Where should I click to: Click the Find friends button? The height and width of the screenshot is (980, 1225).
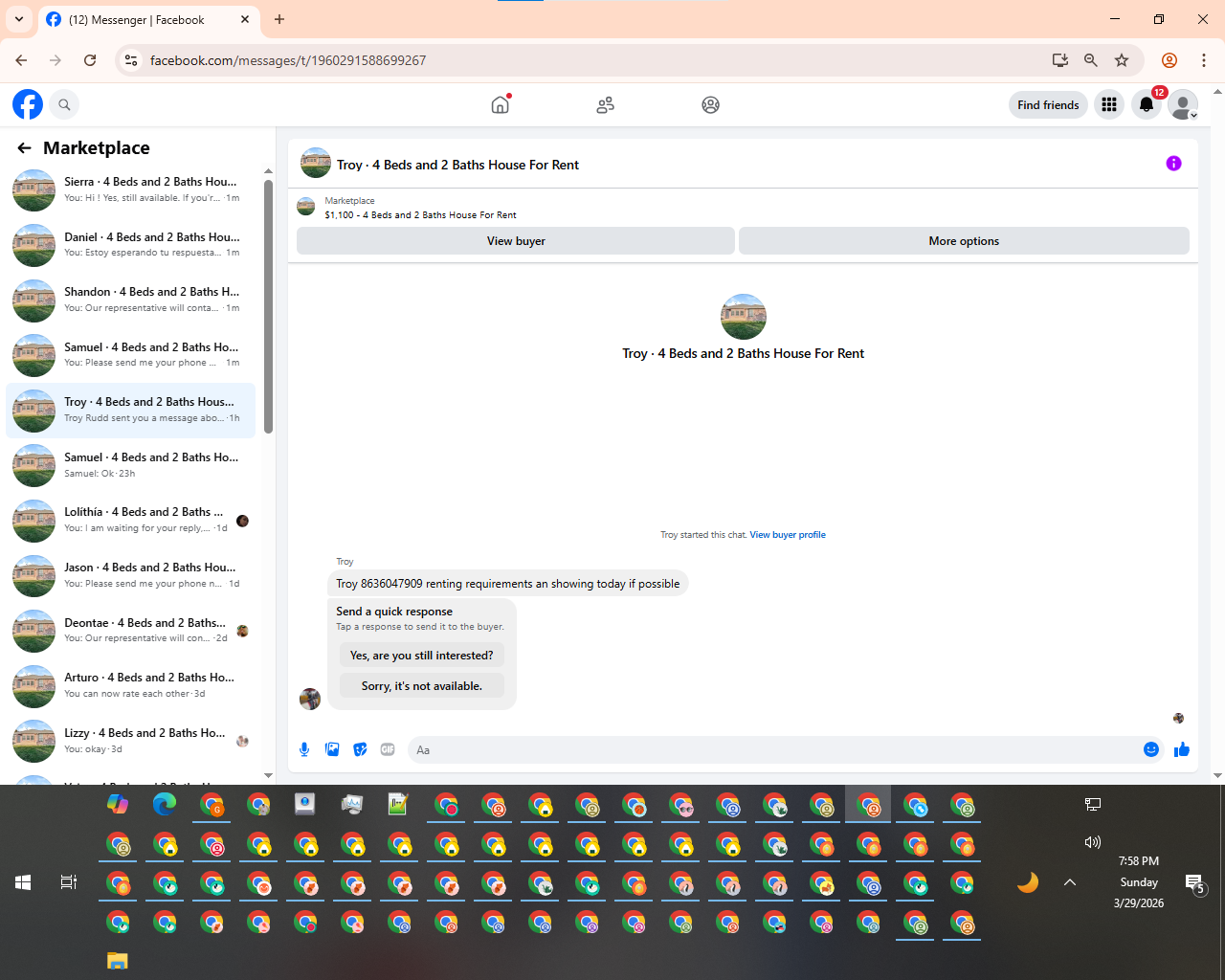1048,104
